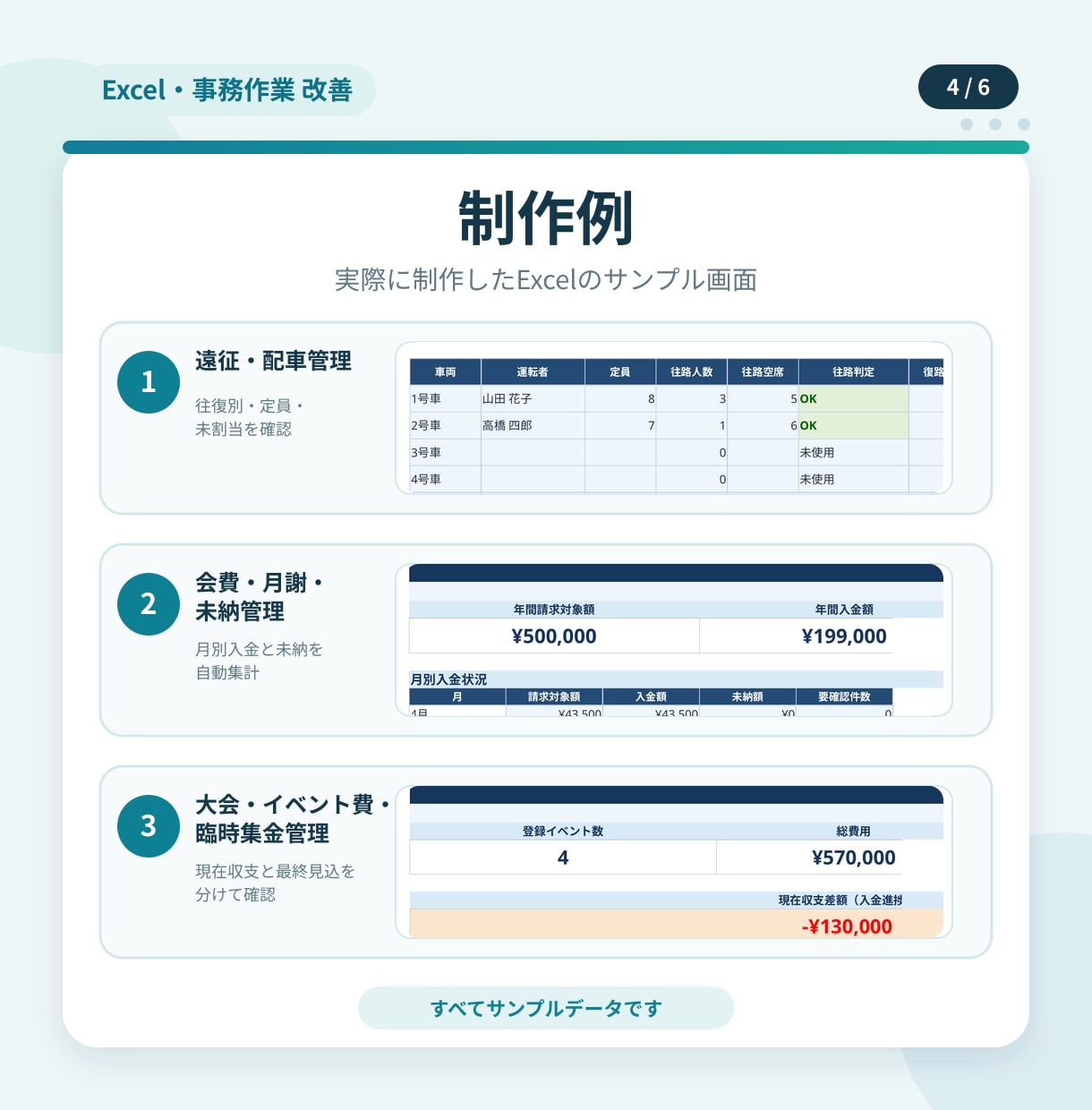Click the '往路人数' column header
This screenshot has height=1110, width=1092.
coord(692,371)
